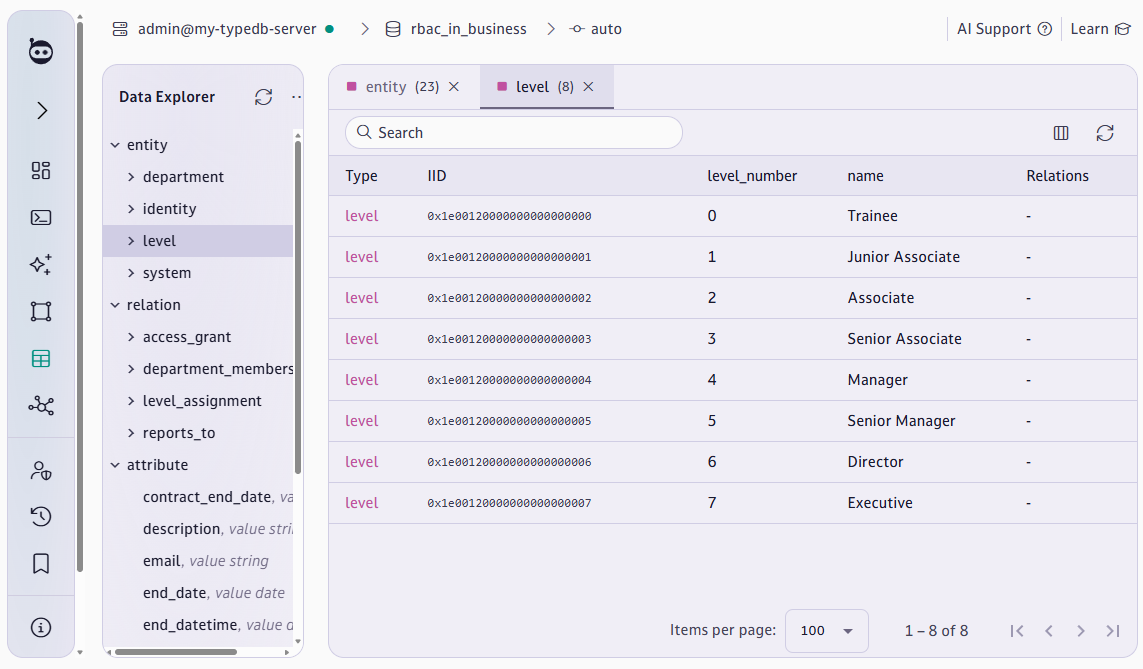
Task: Open the graph network icon in sidebar
Action: pos(41,405)
